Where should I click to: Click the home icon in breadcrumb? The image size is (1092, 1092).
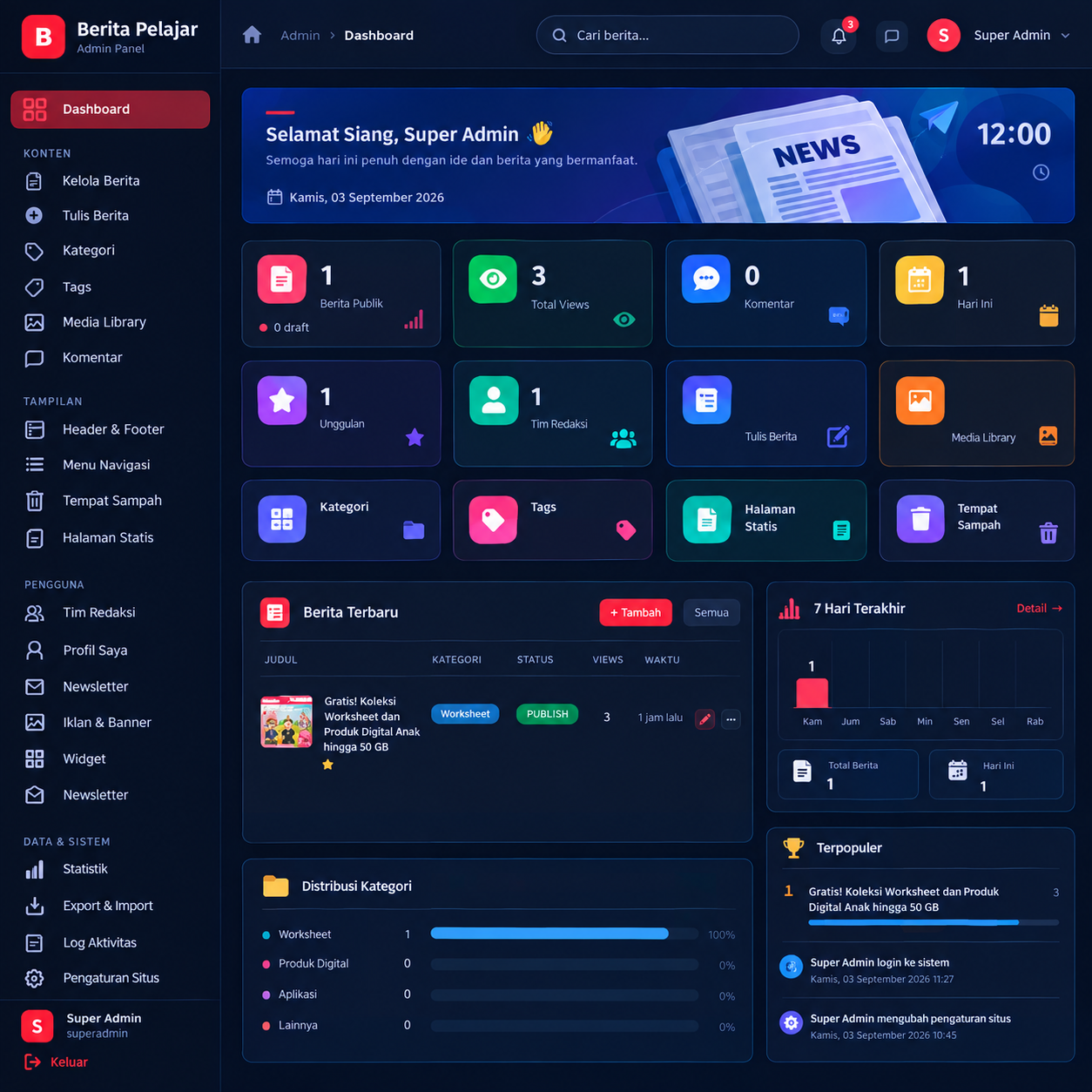pyautogui.click(x=253, y=35)
